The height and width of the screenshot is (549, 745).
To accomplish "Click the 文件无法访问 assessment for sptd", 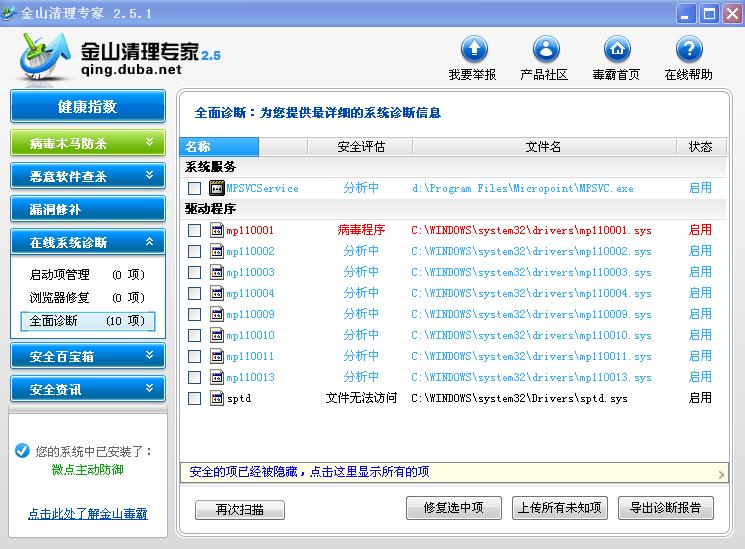I will click(x=361, y=398).
